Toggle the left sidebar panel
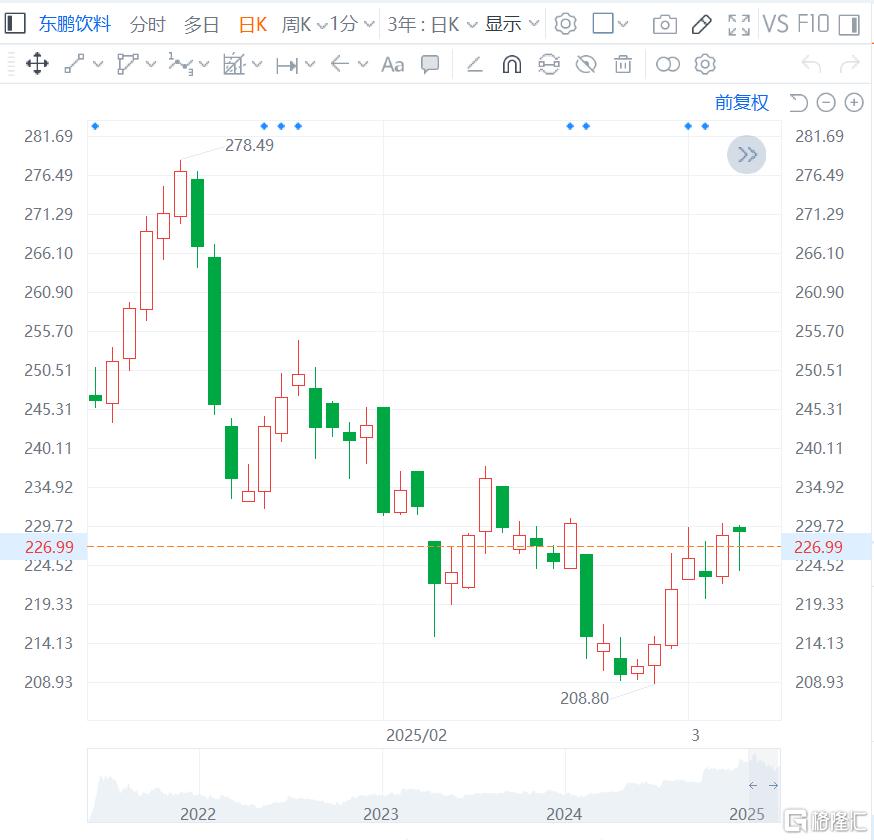Viewport: 874px width, 840px height. 15,24
